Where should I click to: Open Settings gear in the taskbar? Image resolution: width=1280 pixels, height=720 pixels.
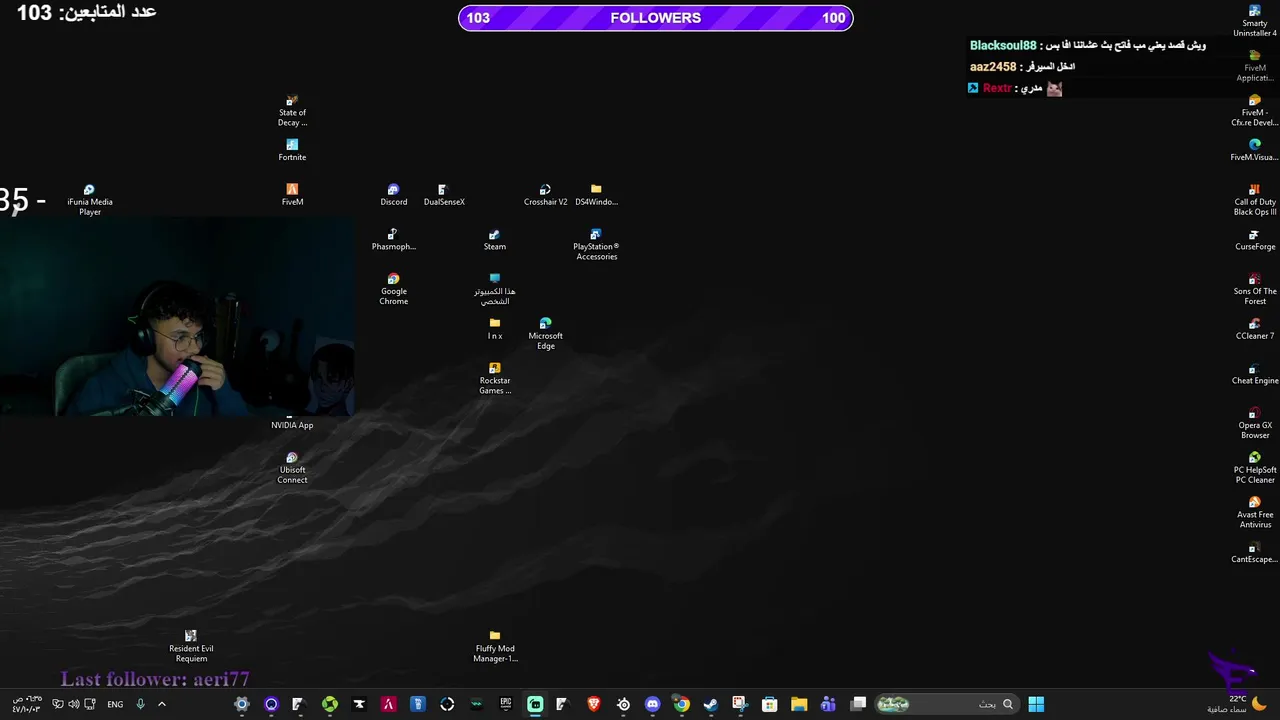click(241, 704)
